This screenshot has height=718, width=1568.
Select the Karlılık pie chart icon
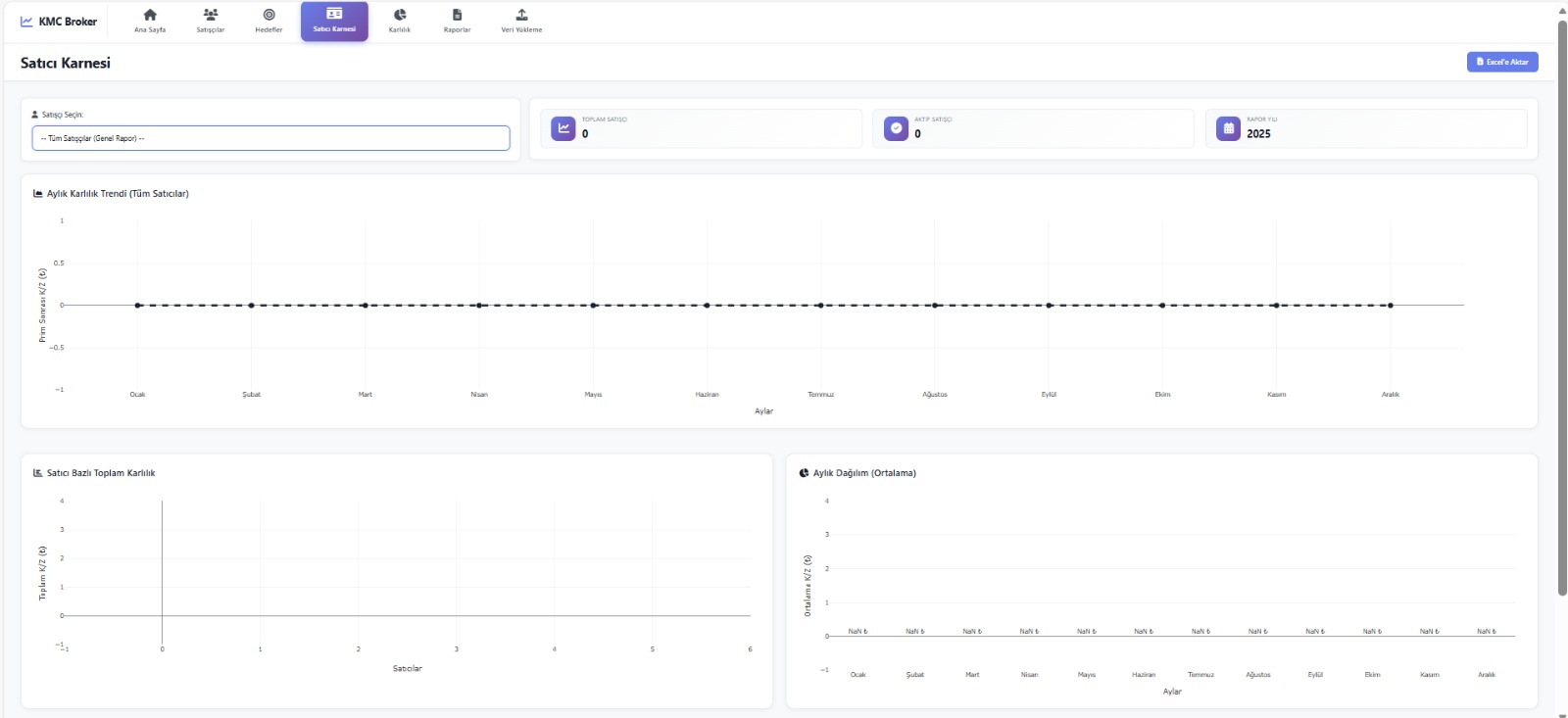coord(400,16)
